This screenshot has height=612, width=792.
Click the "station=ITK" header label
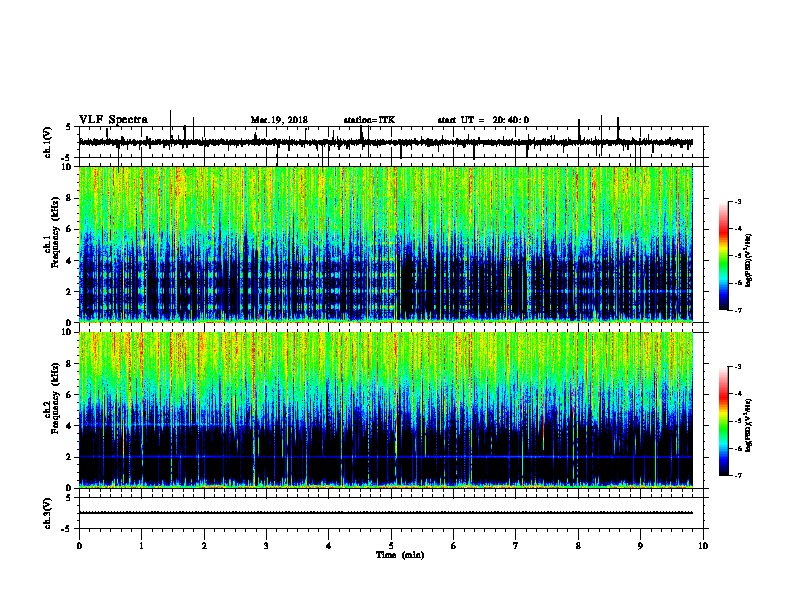click(x=369, y=120)
